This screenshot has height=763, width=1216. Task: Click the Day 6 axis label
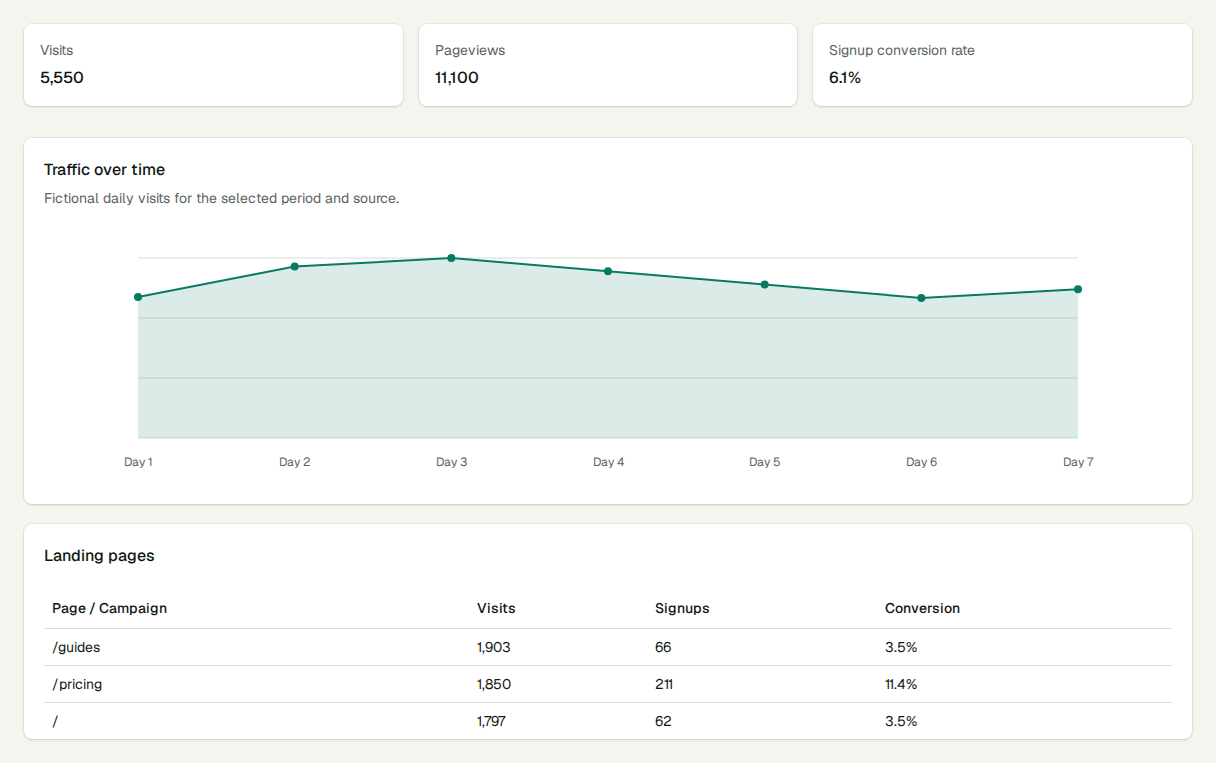tap(921, 462)
